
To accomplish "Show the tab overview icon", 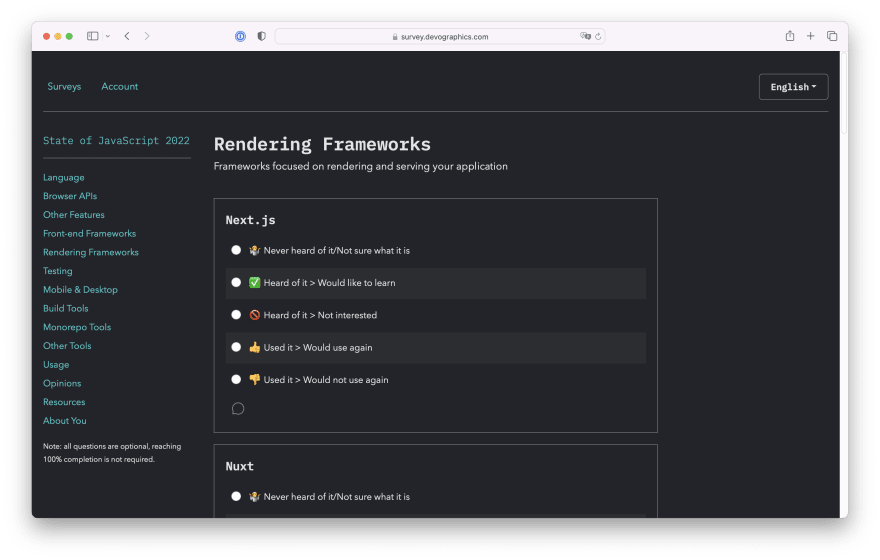I will tap(832, 36).
